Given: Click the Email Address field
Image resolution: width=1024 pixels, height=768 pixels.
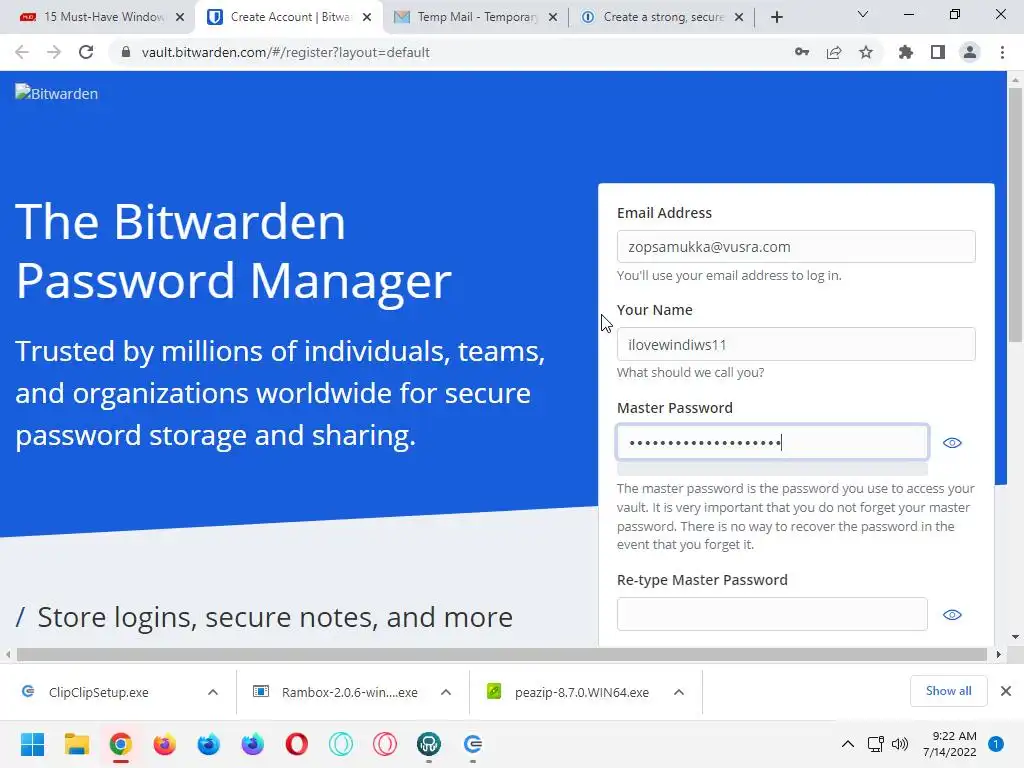Looking at the screenshot, I should coord(796,247).
